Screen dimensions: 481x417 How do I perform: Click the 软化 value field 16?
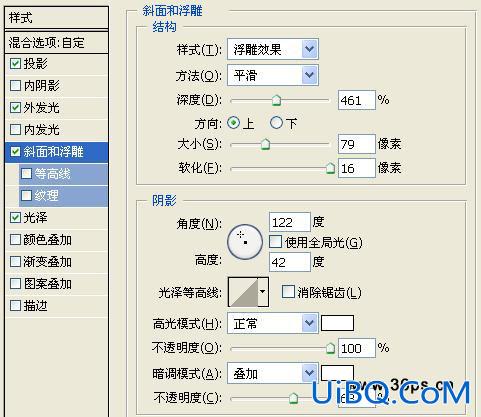(x=356, y=168)
